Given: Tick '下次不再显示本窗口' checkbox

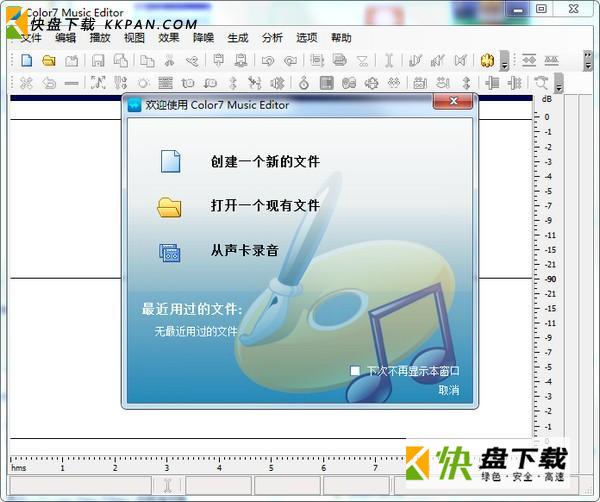Looking at the screenshot, I should 355,371.
